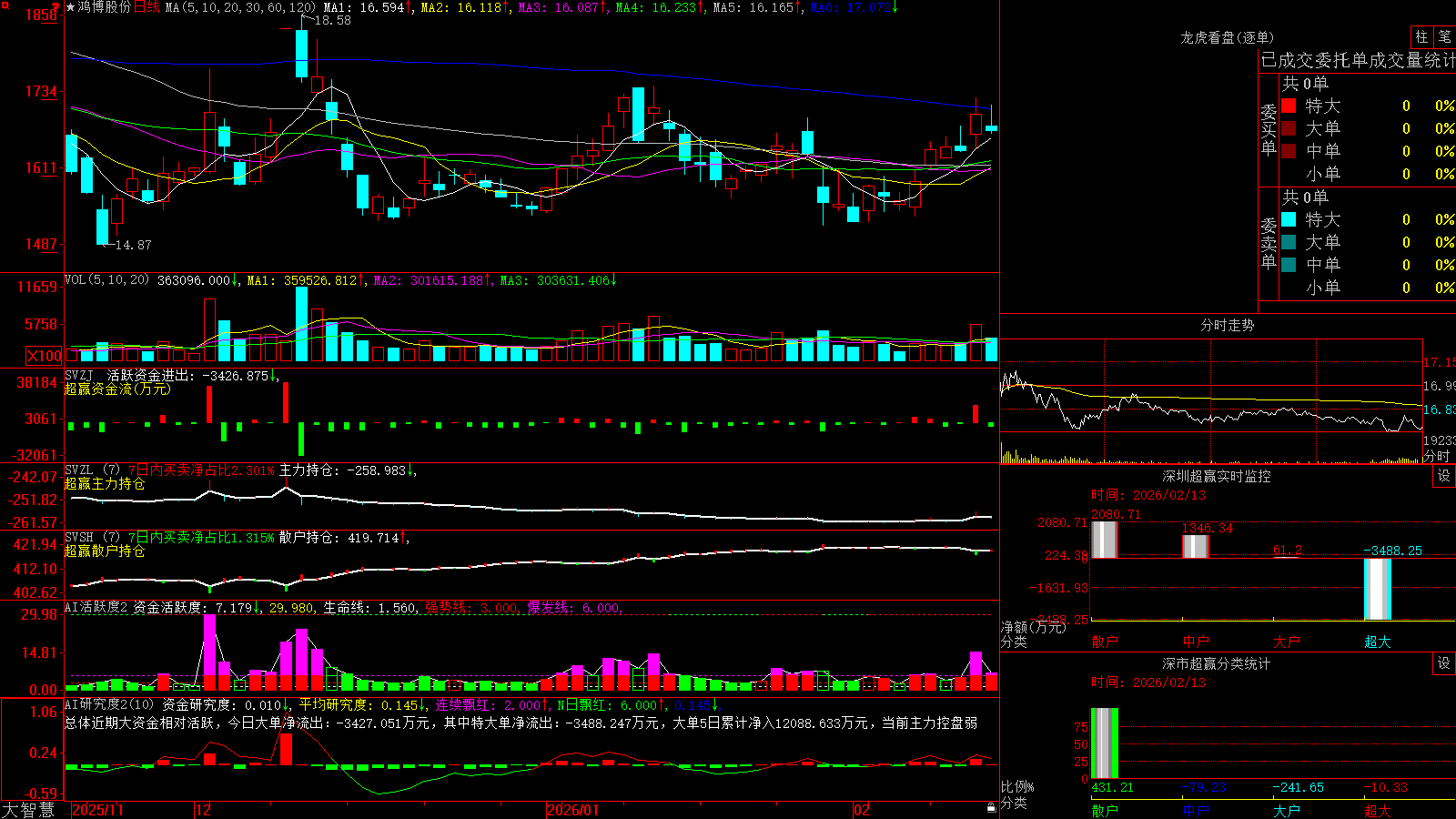Click the 深市超赢分类统计 panel title
The width and height of the screenshot is (1456, 819).
(x=1217, y=663)
